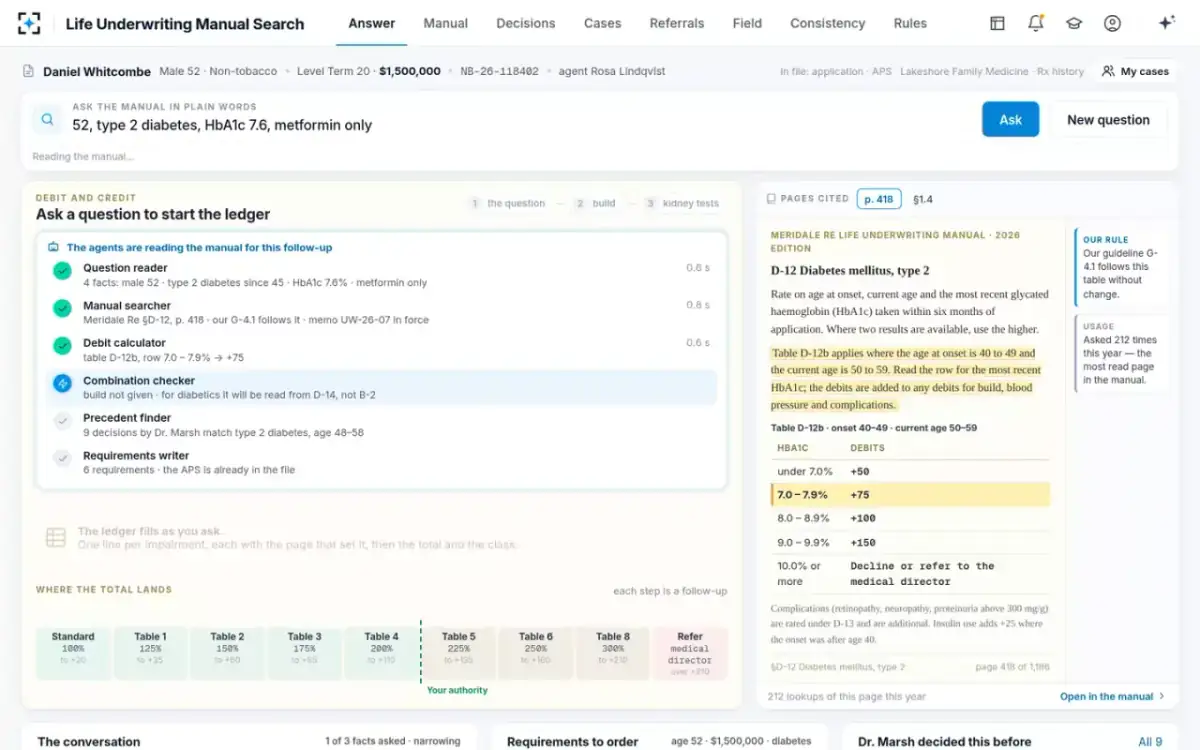Viewport: 1200px width, 750px height.
Task: Select the Combination checker agent row
Action: point(381,387)
